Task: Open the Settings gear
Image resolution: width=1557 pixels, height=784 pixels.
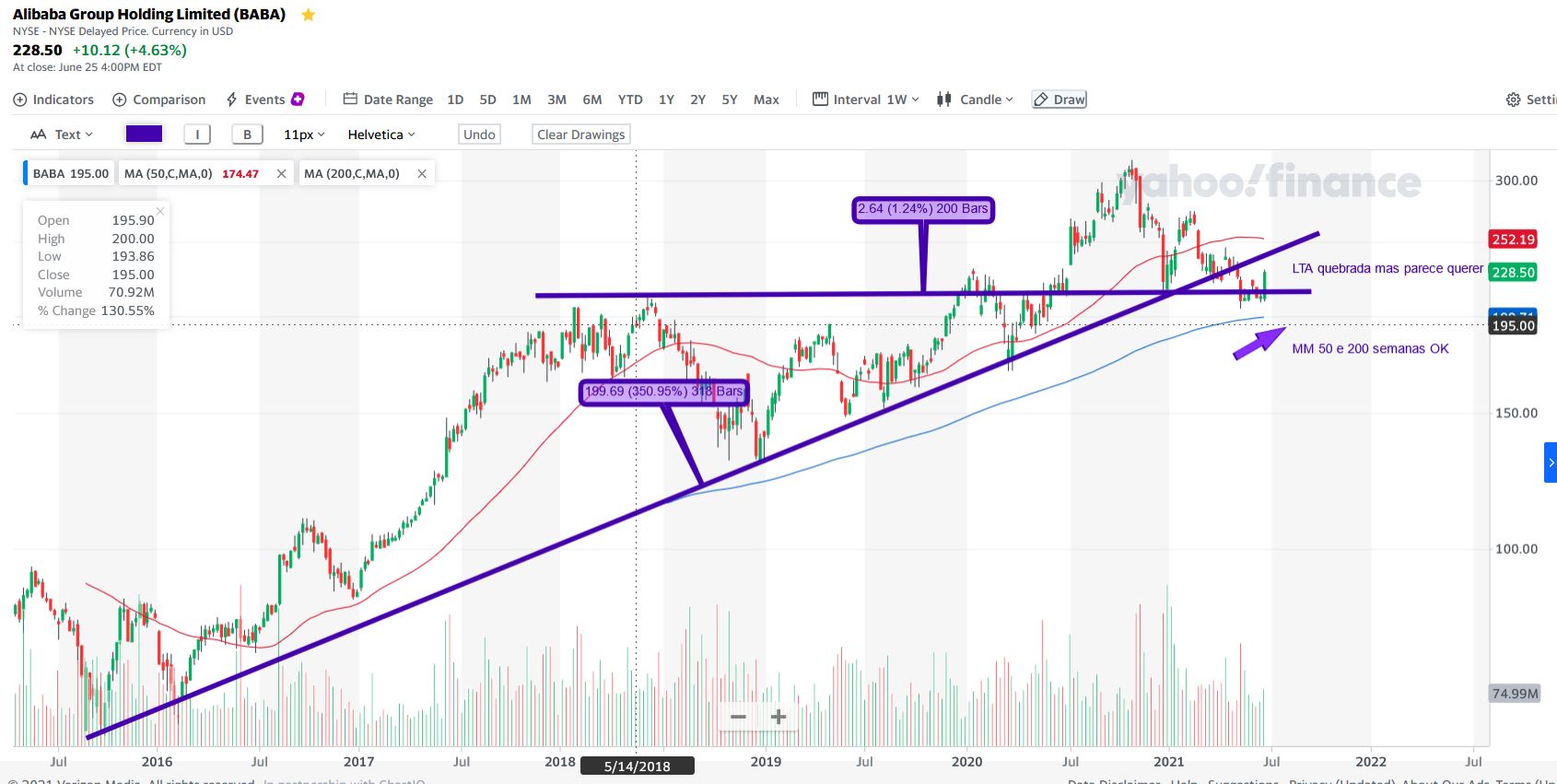Action: click(x=1513, y=99)
